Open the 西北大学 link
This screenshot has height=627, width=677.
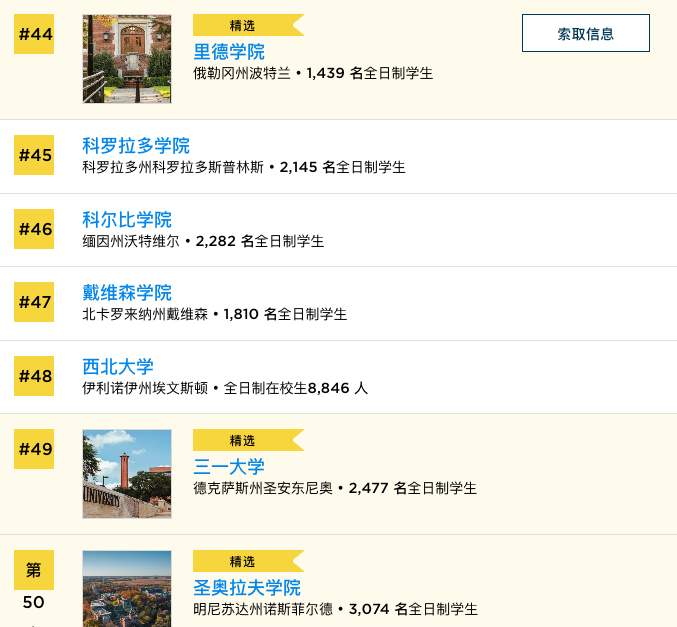coord(118,367)
